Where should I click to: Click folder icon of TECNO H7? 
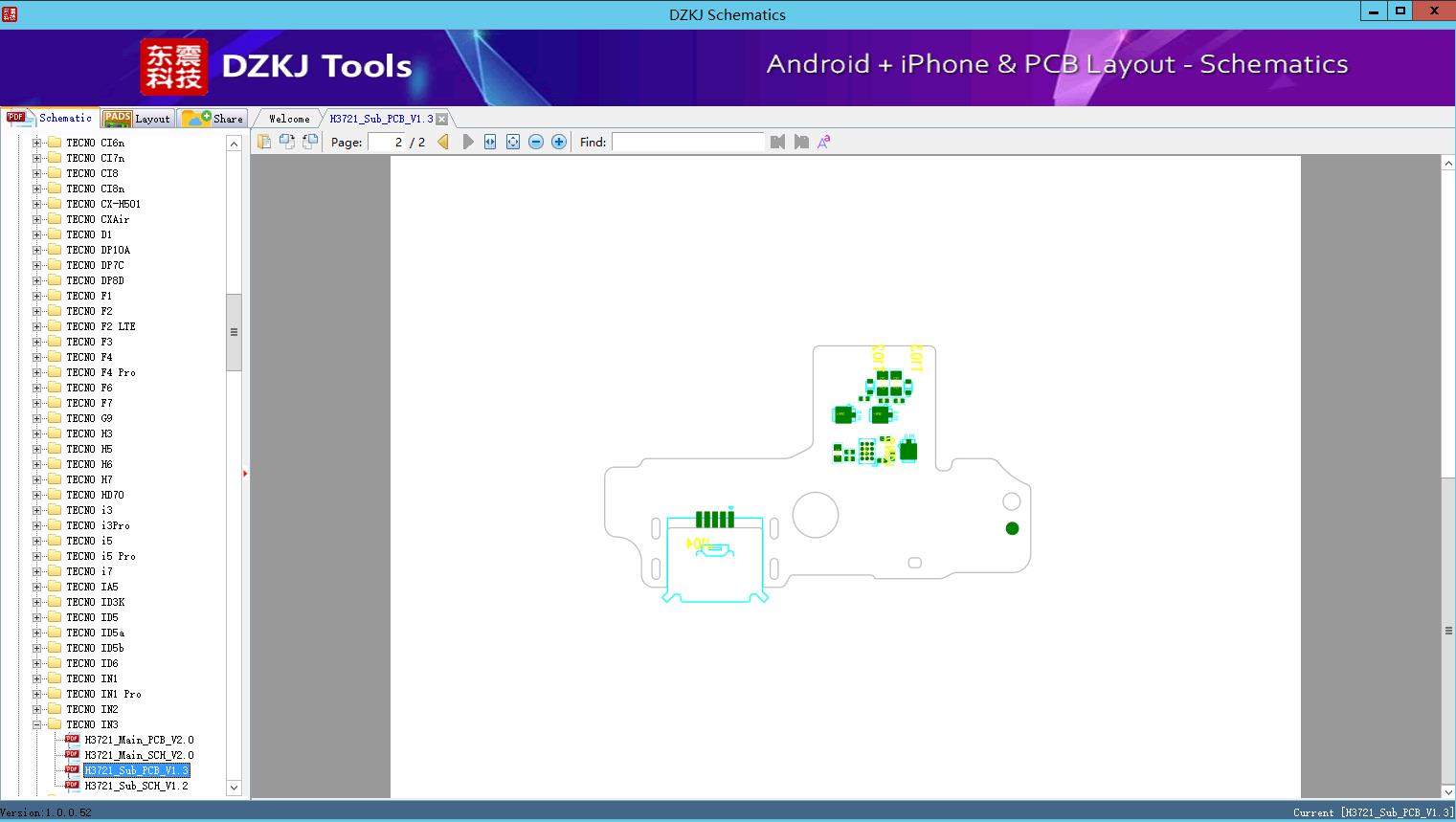[55, 479]
